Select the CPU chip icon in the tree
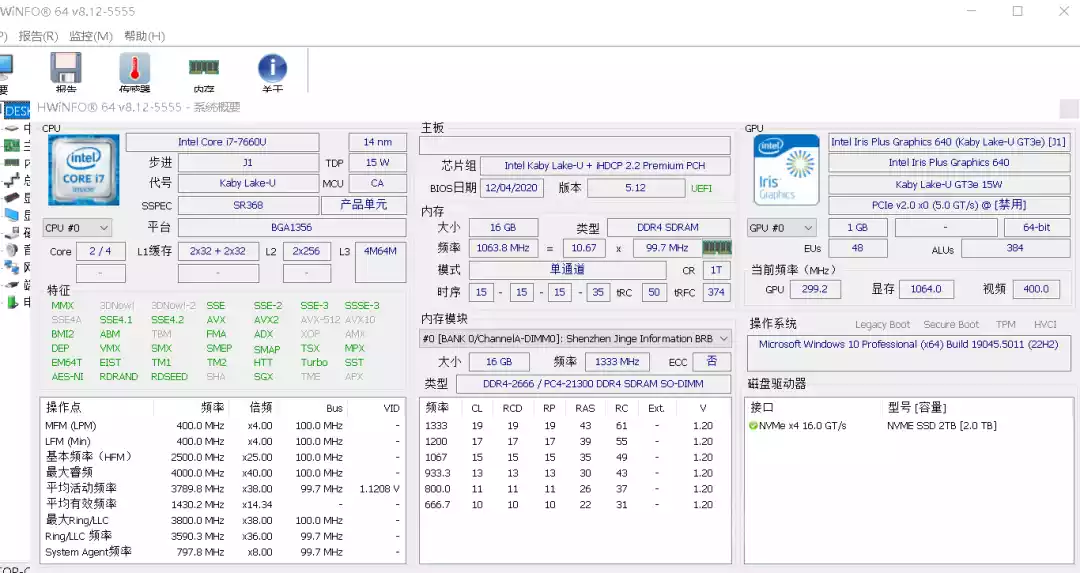This screenshot has height=573, width=1080. click(x=12, y=128)
